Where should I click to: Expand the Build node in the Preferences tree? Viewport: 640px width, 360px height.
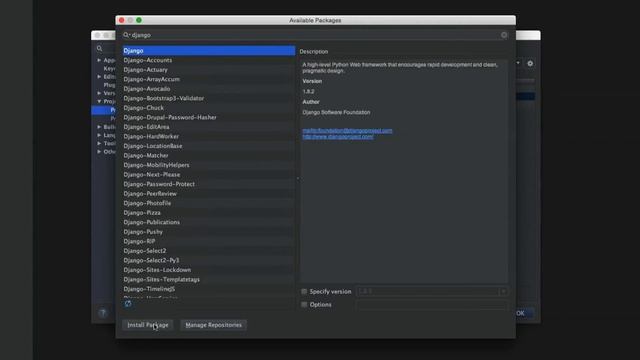99,127
